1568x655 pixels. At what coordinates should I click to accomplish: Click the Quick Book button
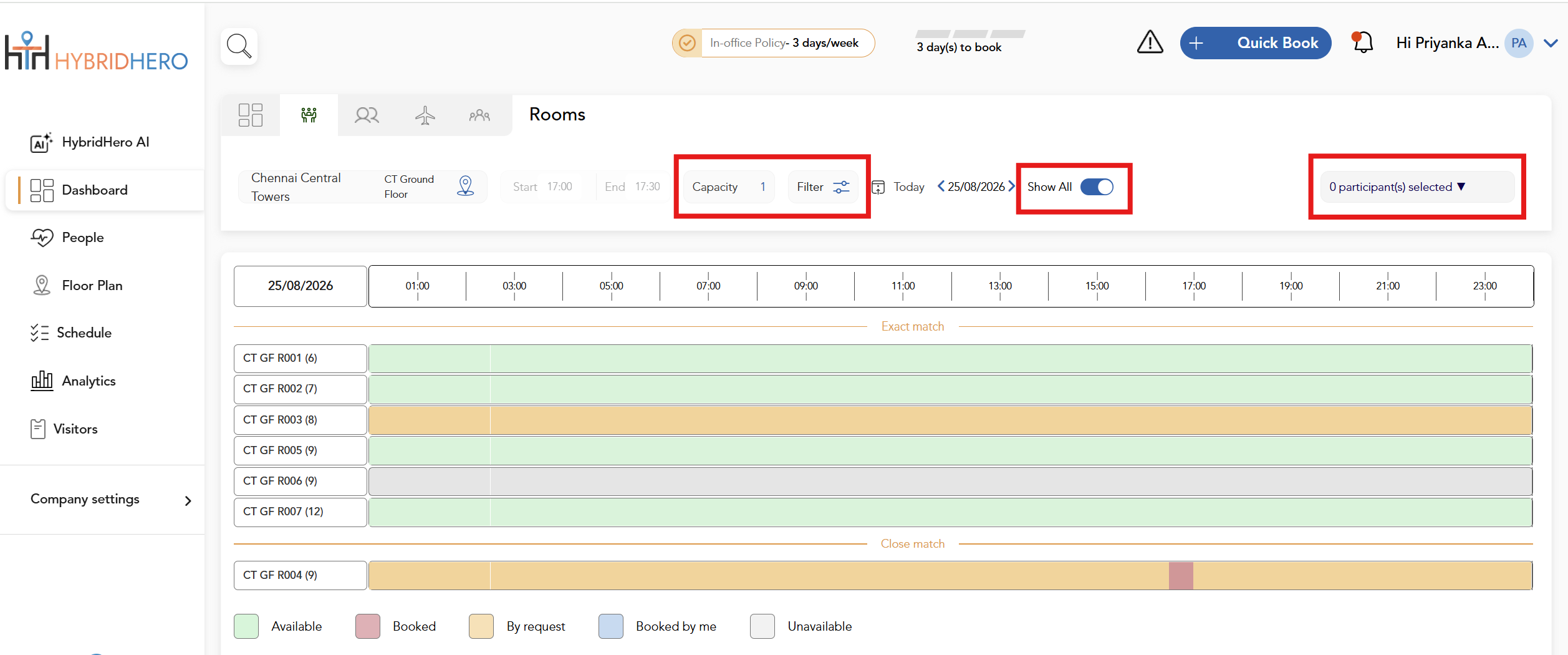[x=1256, y=43]
